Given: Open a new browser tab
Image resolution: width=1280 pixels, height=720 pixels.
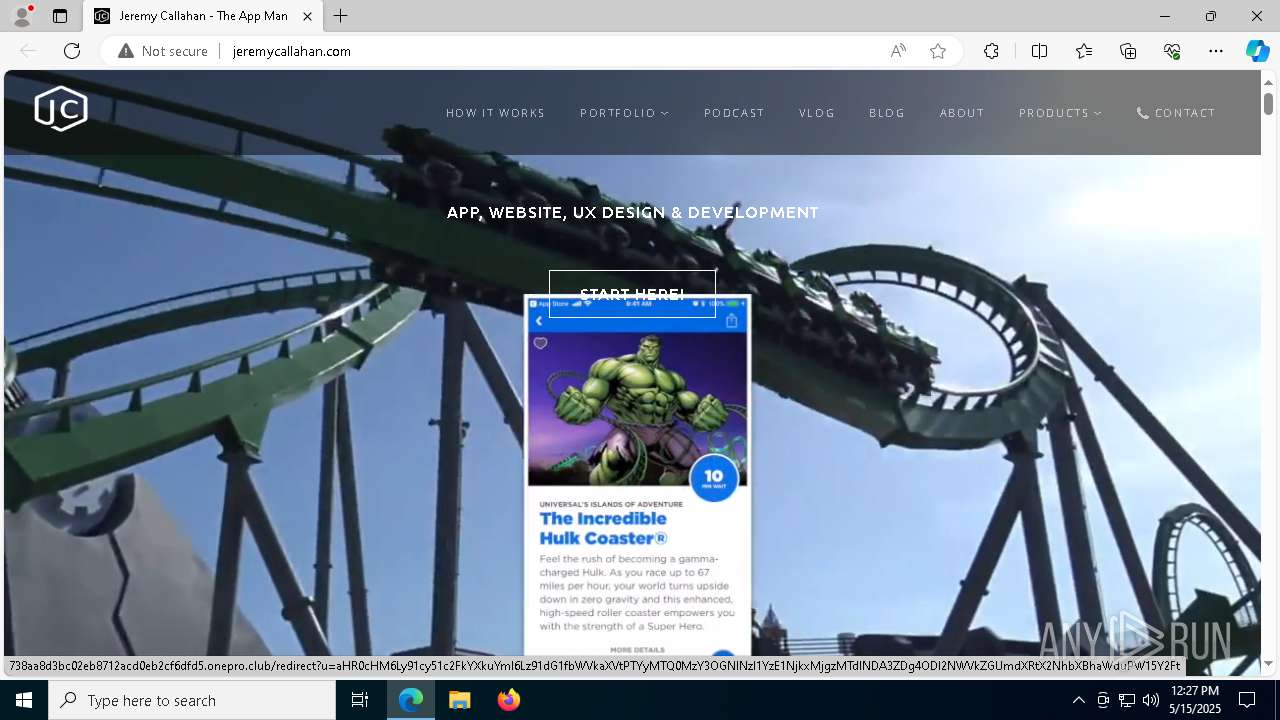Looking at the screenshot, I should [341, 16].
